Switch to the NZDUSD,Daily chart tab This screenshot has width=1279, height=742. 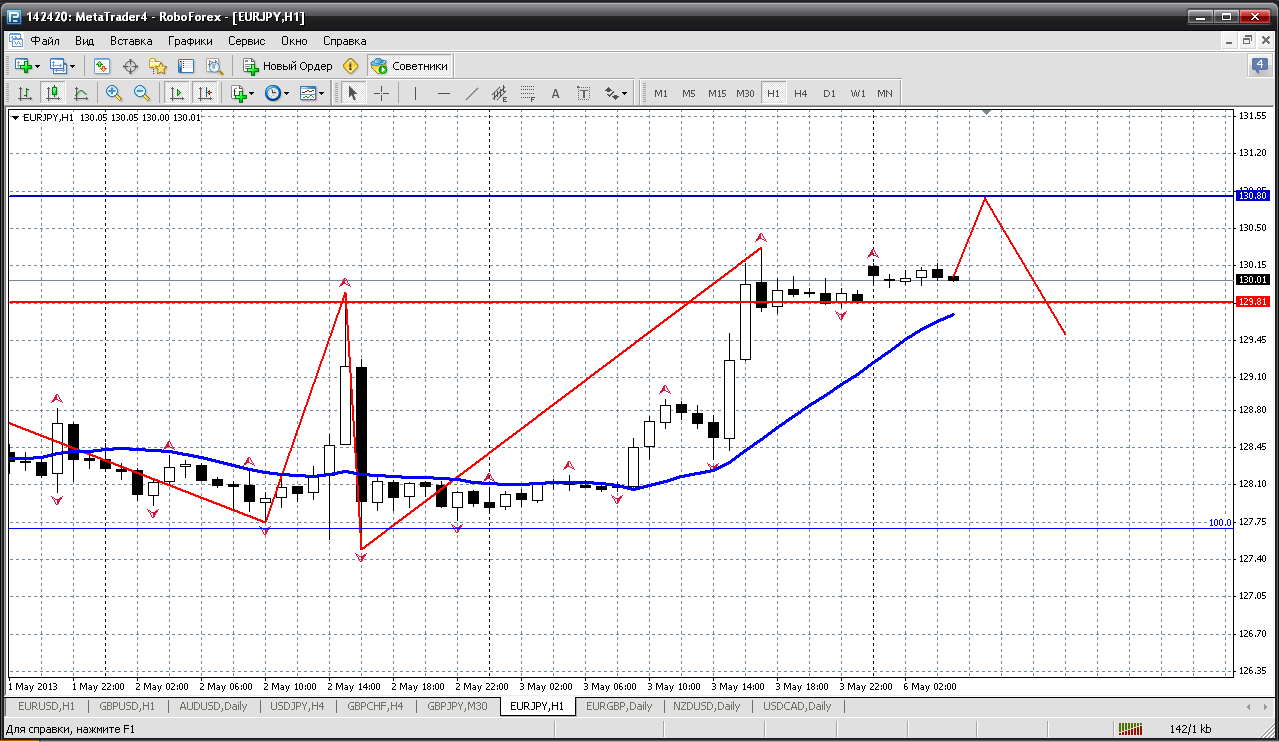[704, 706]
